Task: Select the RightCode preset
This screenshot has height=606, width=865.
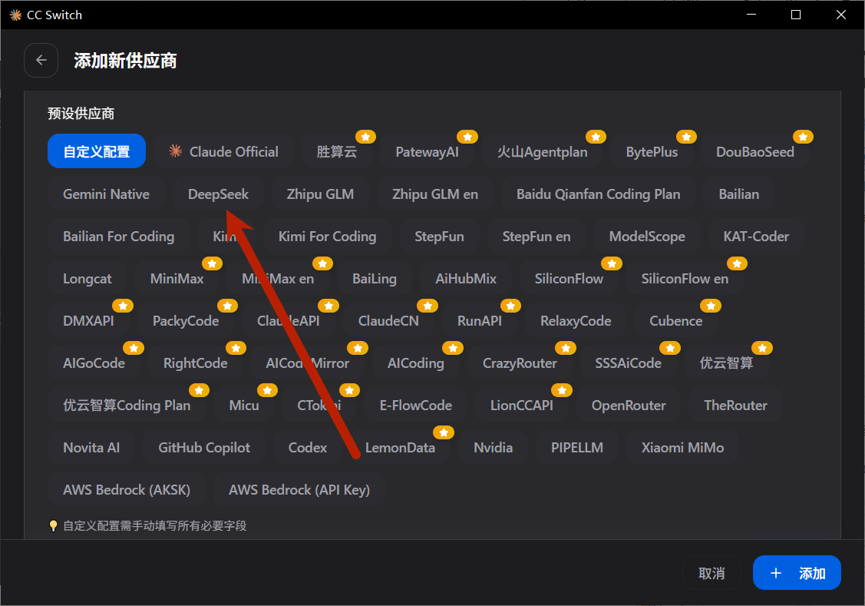Action: pyautogui.click(x=195, y=363)
